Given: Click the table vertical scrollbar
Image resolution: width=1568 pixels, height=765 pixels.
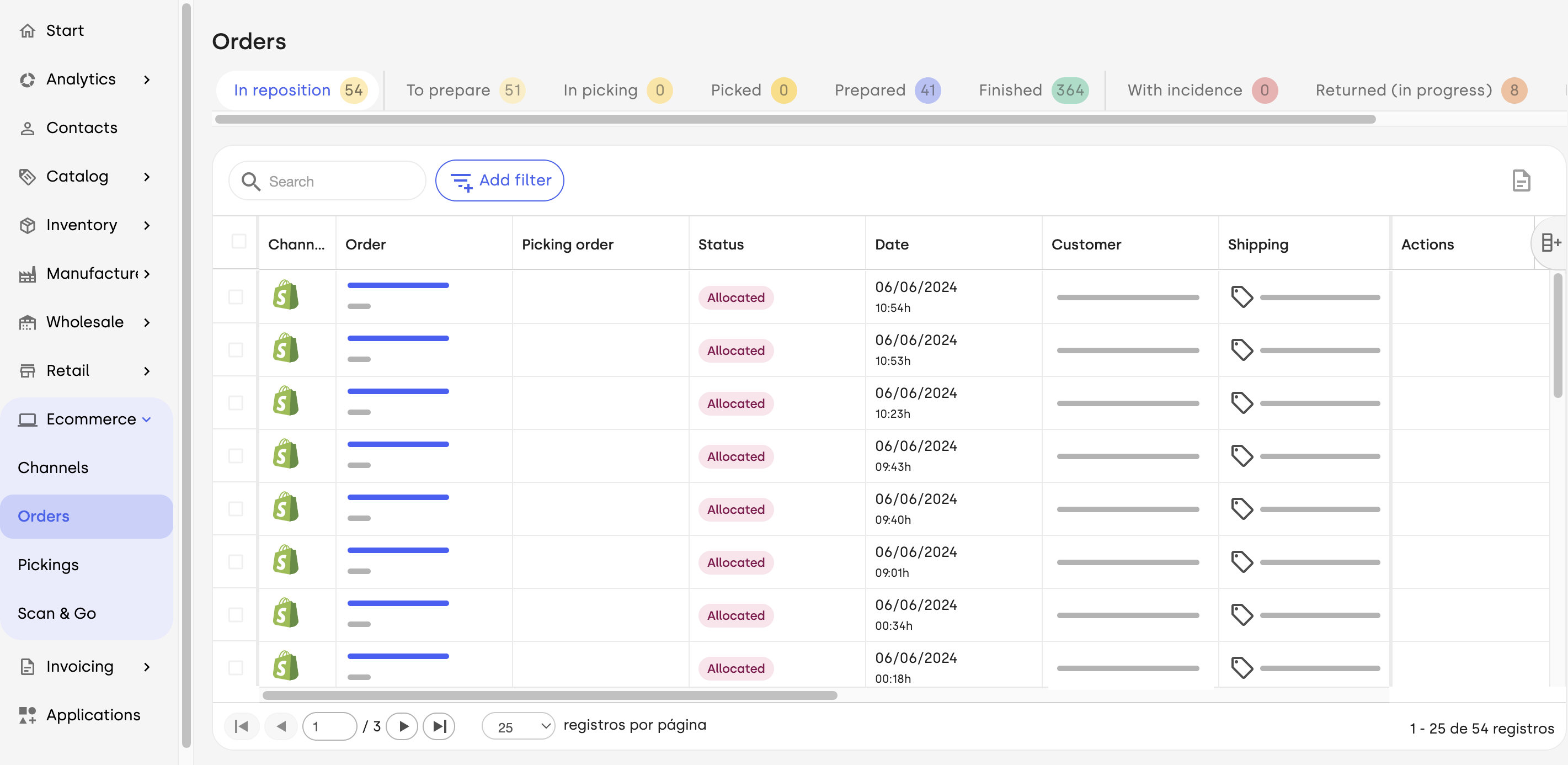Looking at the screenshot, I should 1557,335.
